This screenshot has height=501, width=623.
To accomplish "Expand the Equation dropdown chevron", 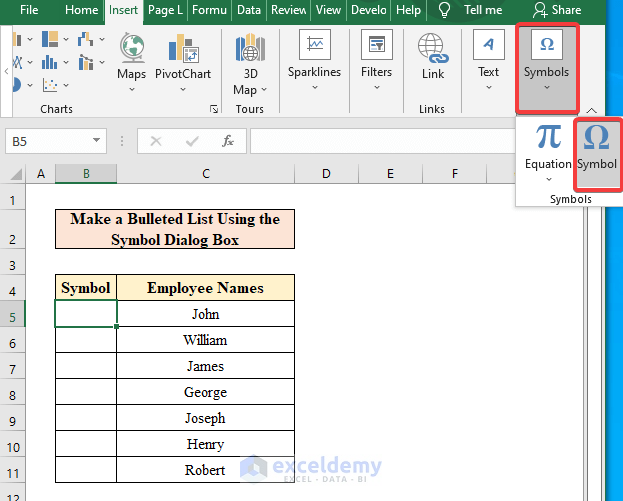I will pos(549,180).
